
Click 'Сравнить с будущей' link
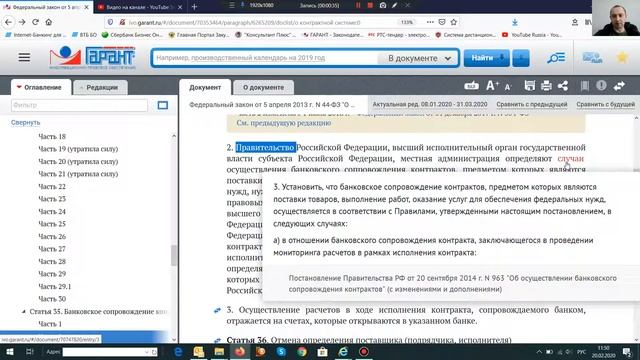(605, 104)
